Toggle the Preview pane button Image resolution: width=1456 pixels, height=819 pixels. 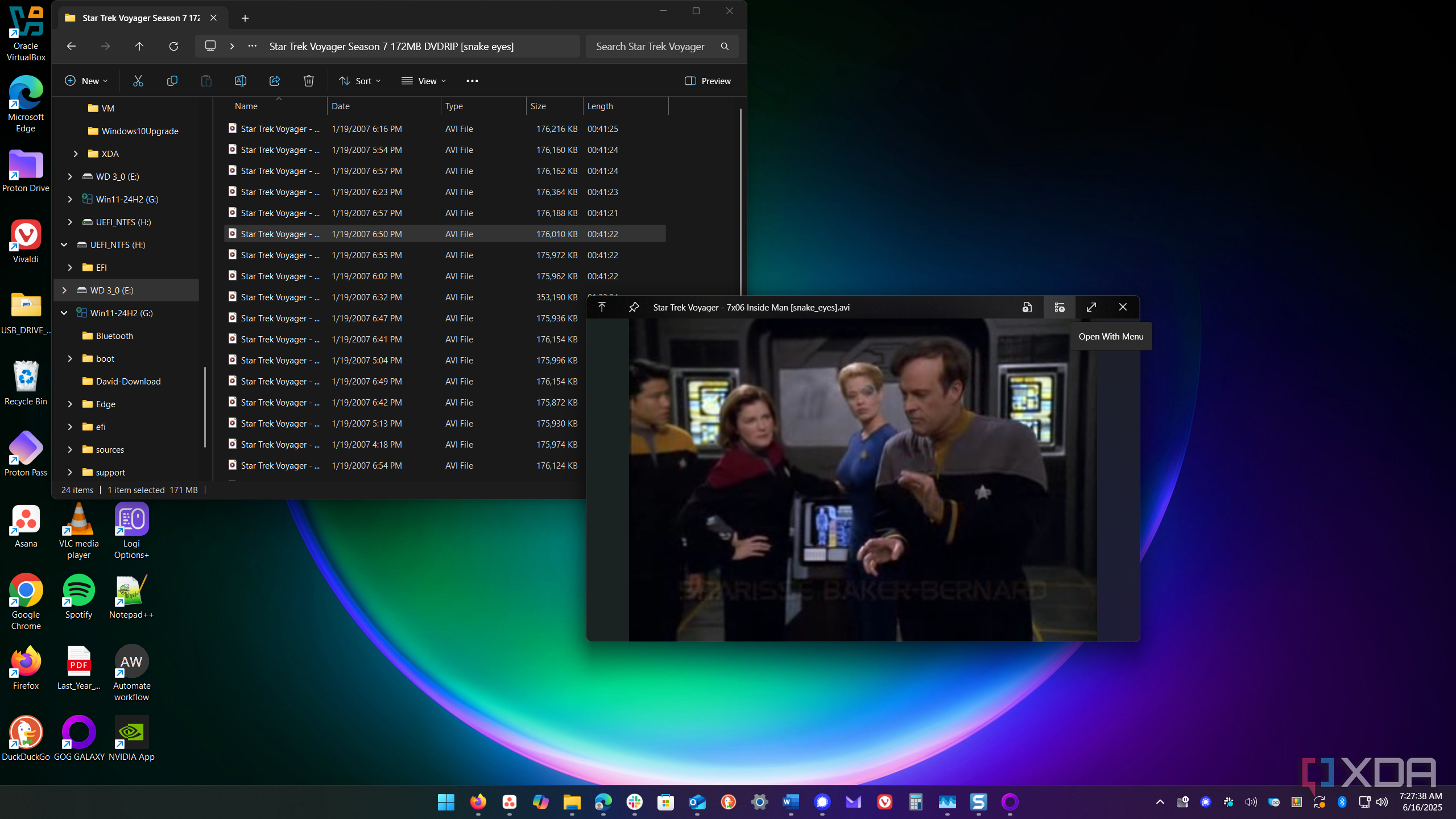pyautogui.click(x=708, y=81)
